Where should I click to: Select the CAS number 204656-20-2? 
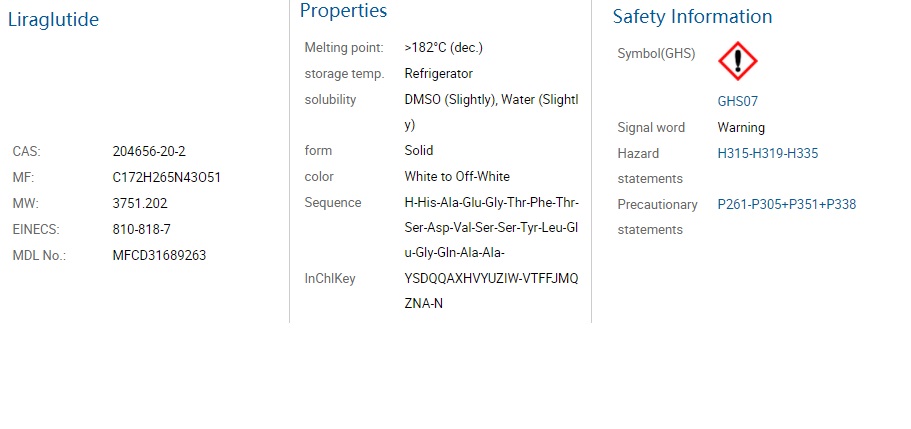(x=149, y=152)
